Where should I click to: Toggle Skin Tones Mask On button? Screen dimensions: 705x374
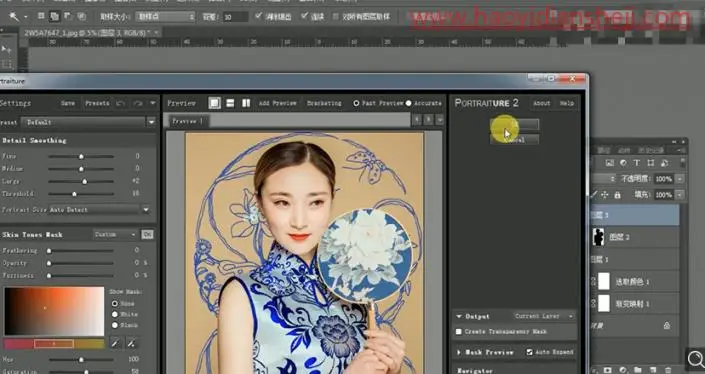pos(147,235)
